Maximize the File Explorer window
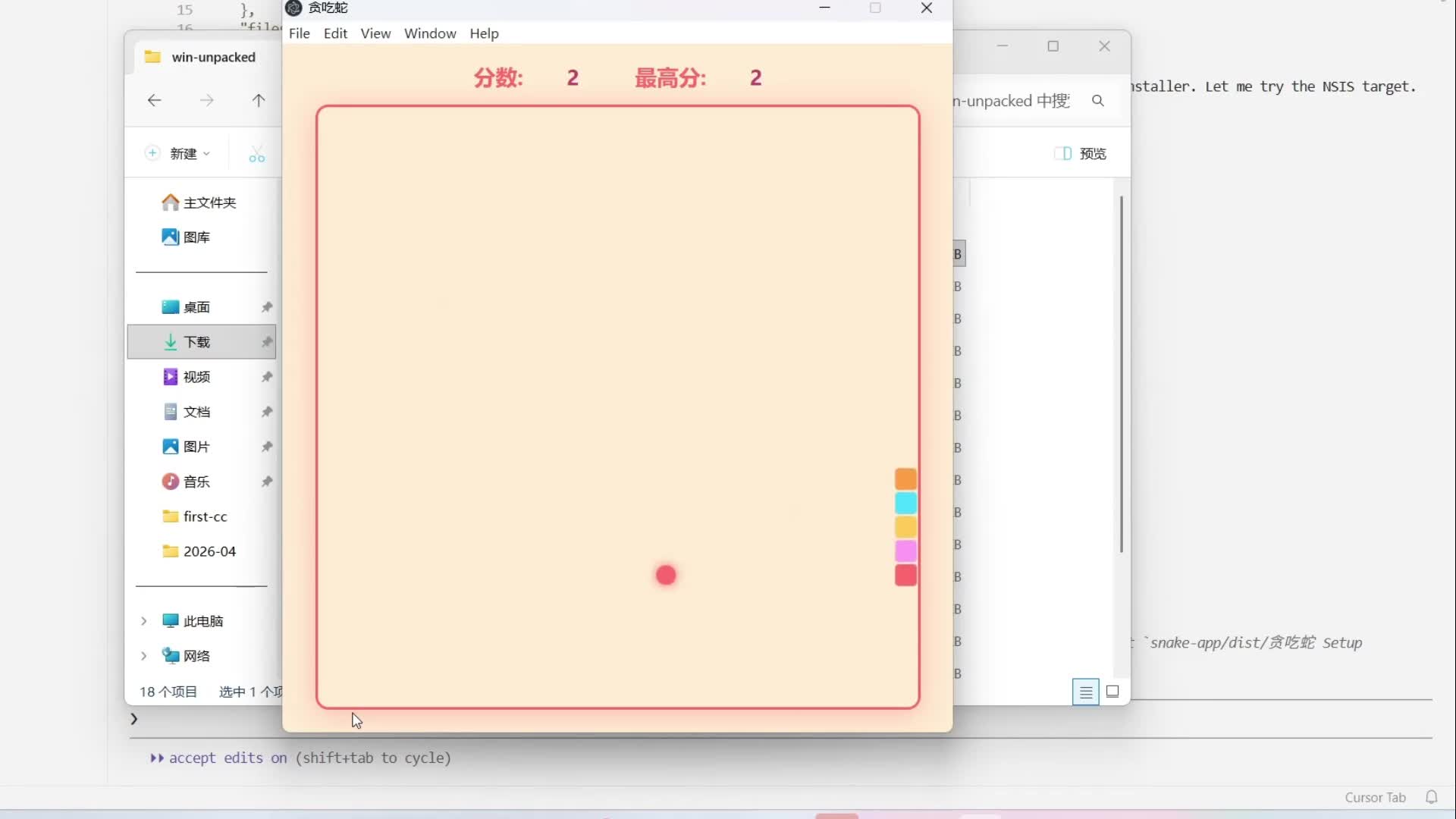The height and width of the screenshot is (819, 1456). 1053,46
